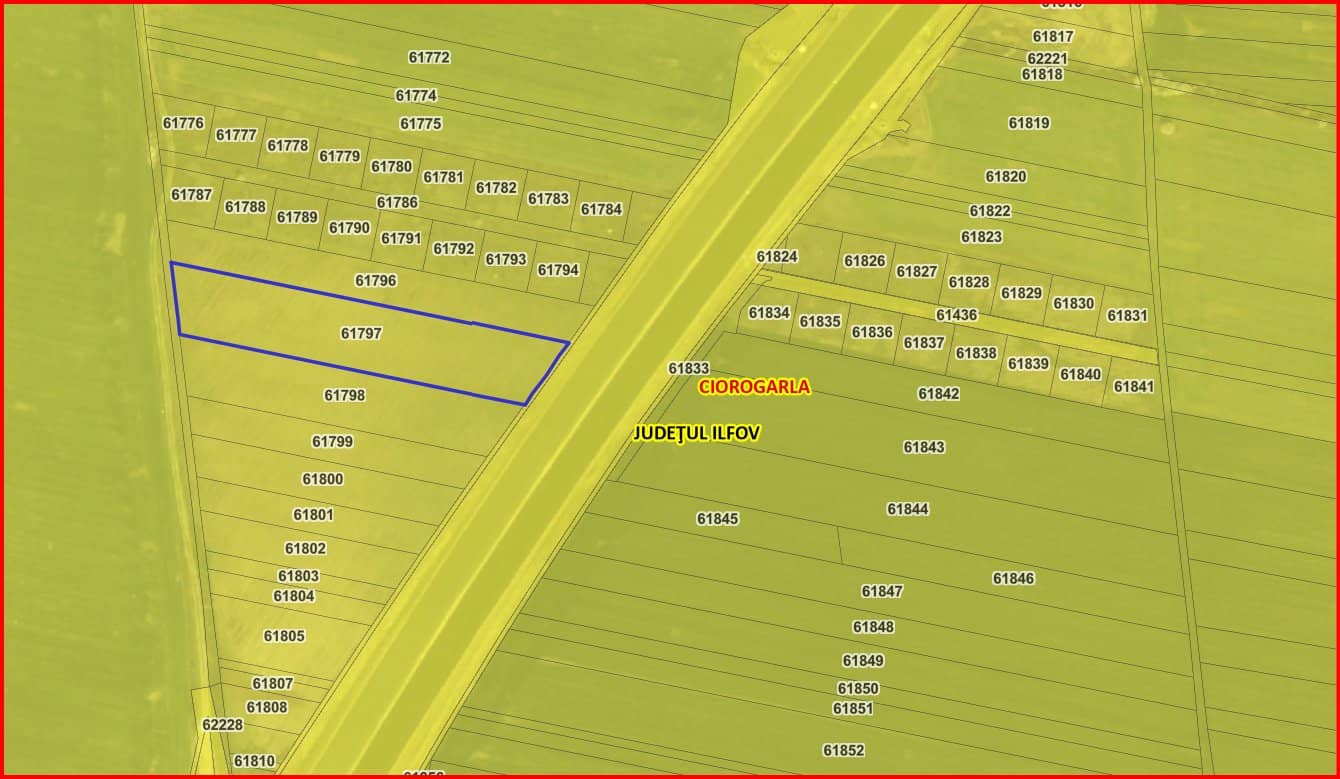Click parcel label 61775
1340x779 pixels.
point(421,124)
